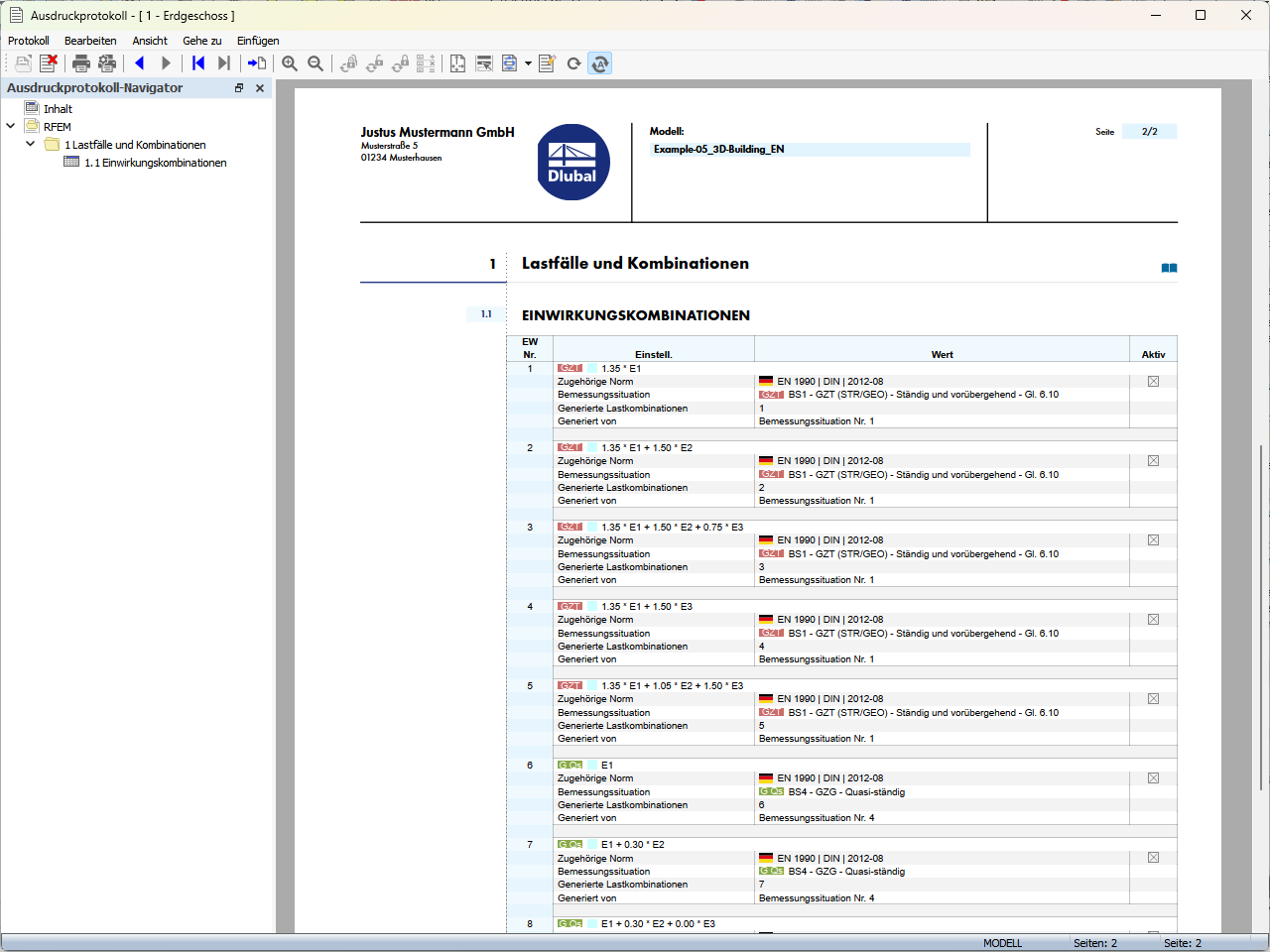This screenshot has width=1270, height=952.
Task: Click Seiten: 2 in the status bar
Action: [1095, 943]
